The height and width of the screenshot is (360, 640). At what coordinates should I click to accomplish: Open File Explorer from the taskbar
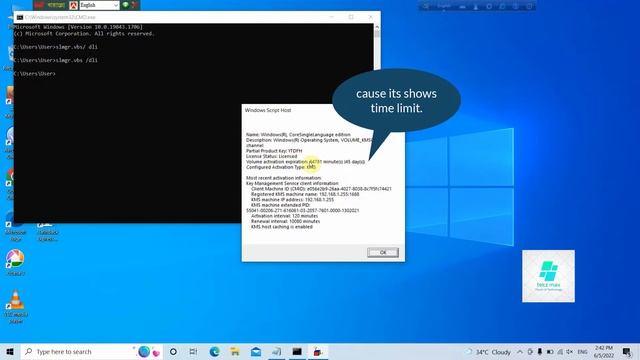(x=235, y=351)
